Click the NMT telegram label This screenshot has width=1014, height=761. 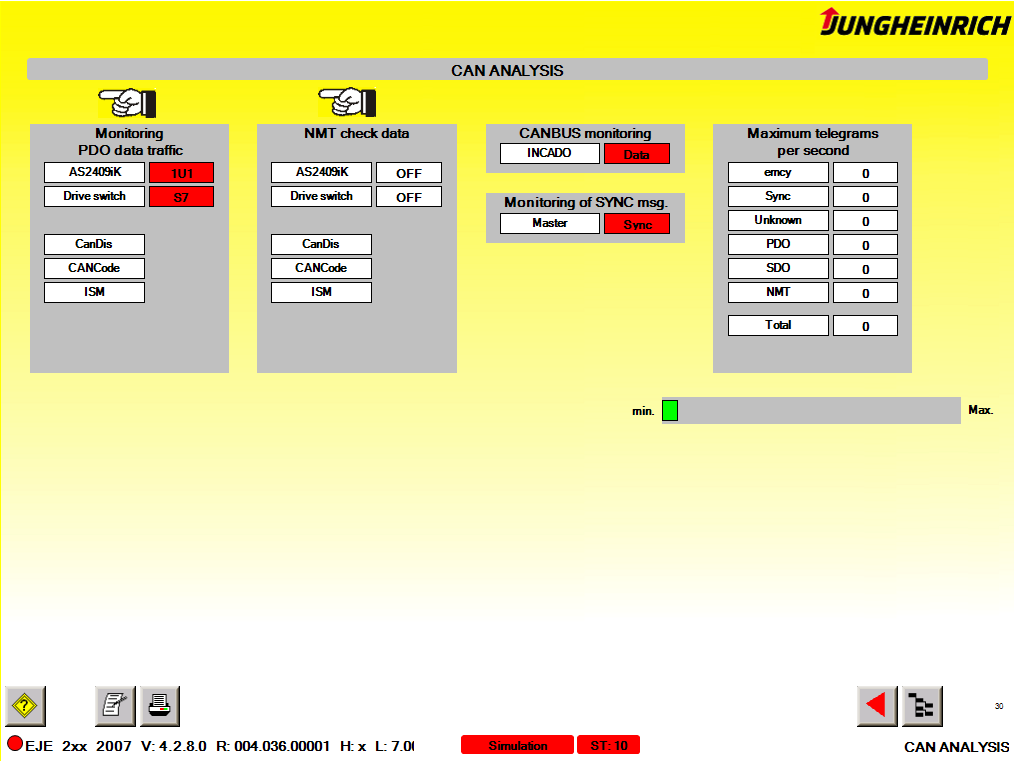pyautogui.click(x=778, y=292)
